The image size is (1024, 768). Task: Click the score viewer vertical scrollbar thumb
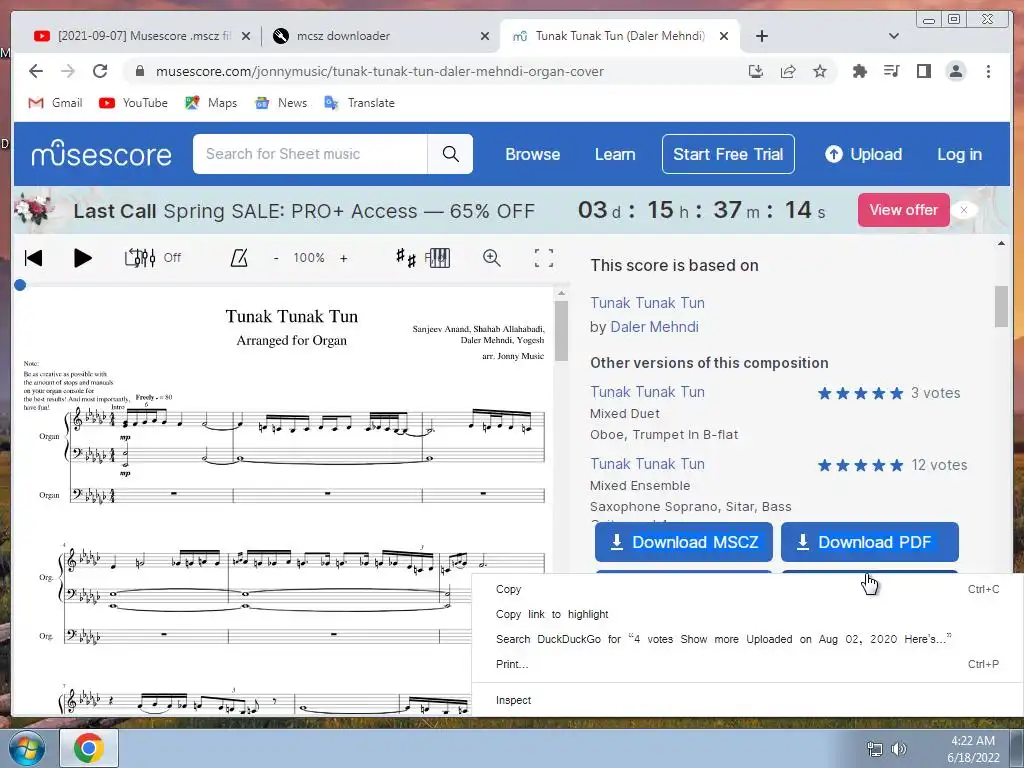point(561,331)
